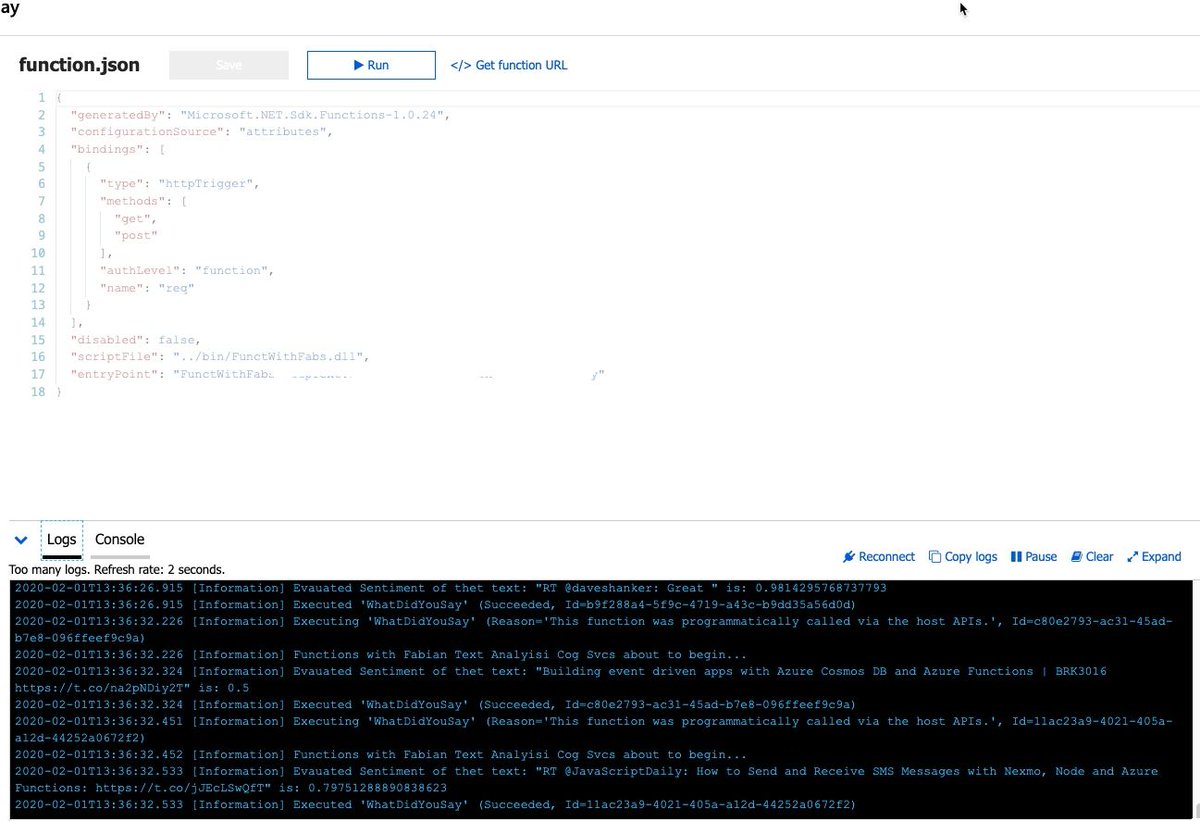This screenshot has height=821, width=1200.
Task: Select the Logs tab
Action: 61,540
